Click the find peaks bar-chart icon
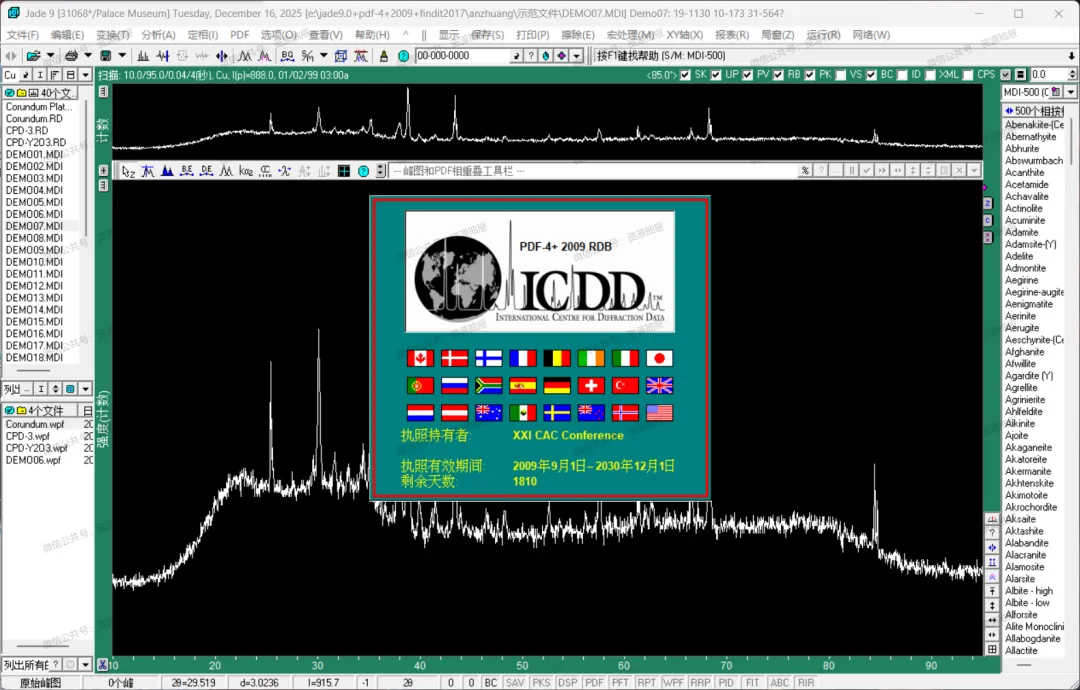1080x690 pixels. pos(143,56)
